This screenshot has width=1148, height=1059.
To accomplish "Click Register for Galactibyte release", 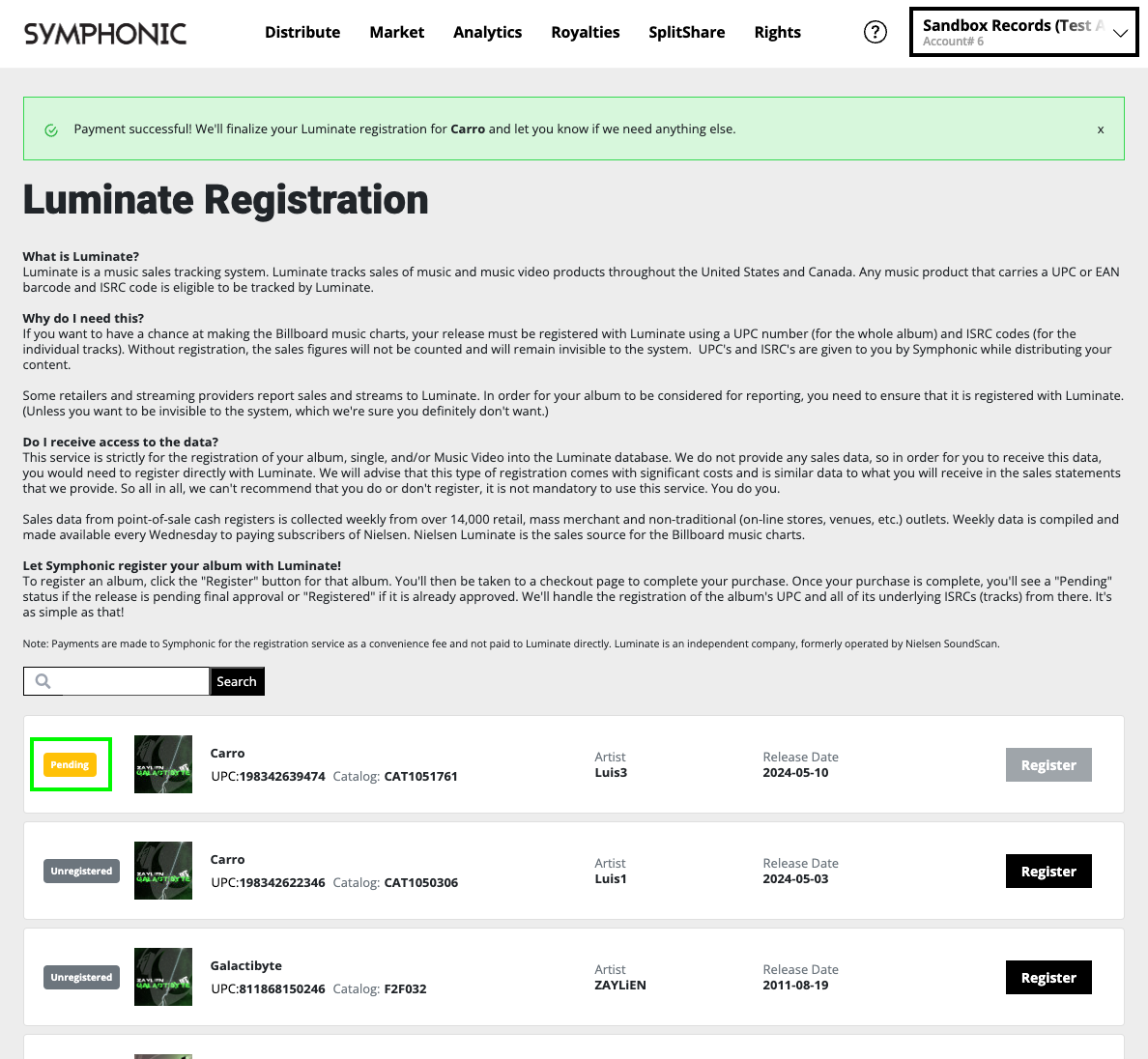I will point(1048,977).
